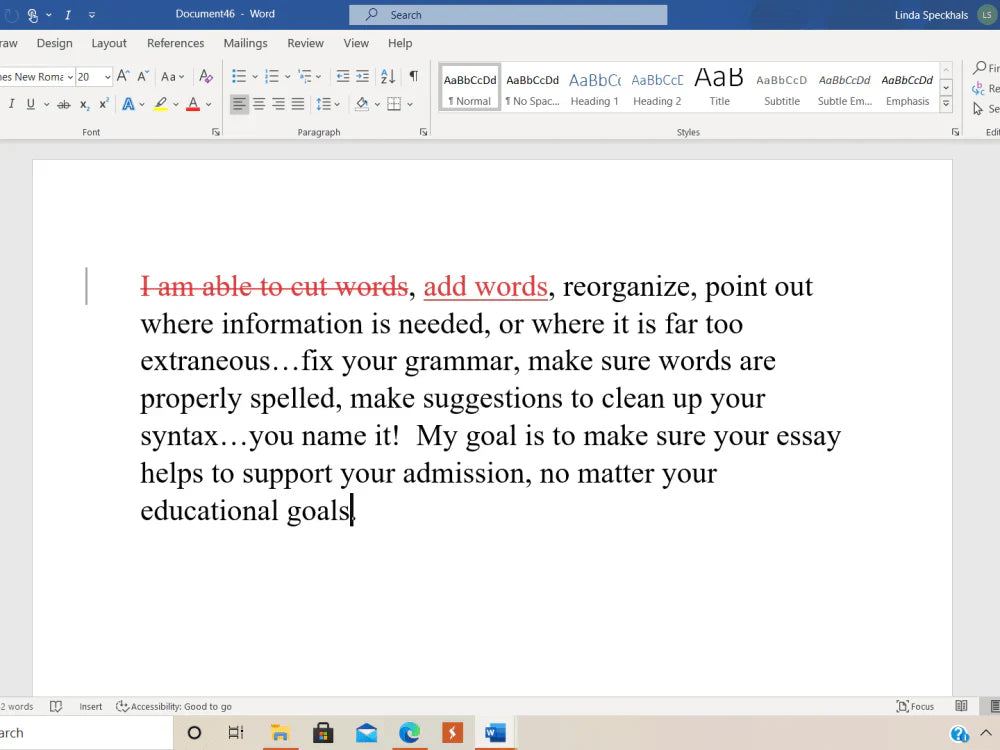Toggle strikethrough formatting
This screenshot has width=1000, height=750.
click(x=64, y=104)
